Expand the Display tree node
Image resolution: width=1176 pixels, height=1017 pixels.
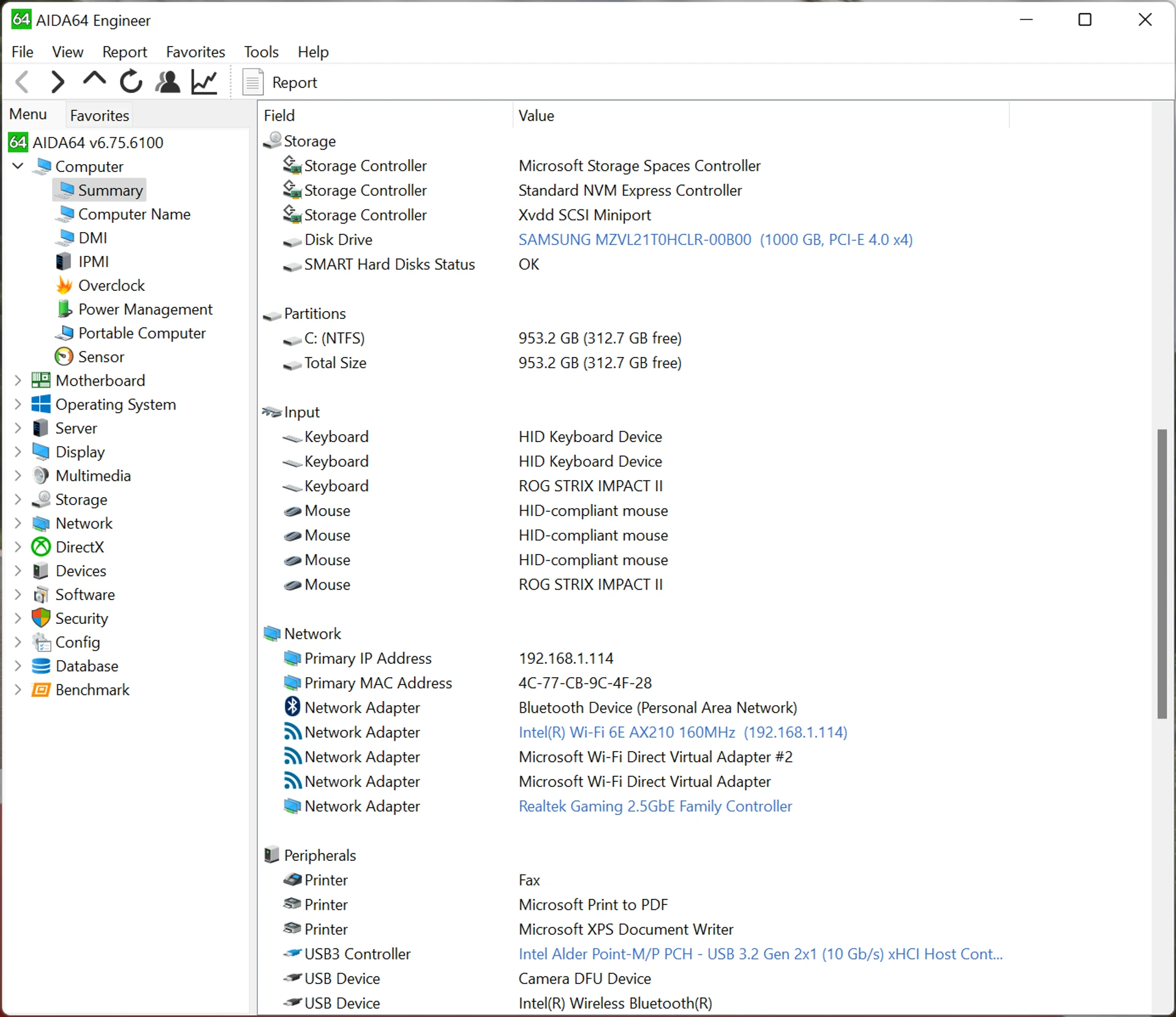click(18, 452)
